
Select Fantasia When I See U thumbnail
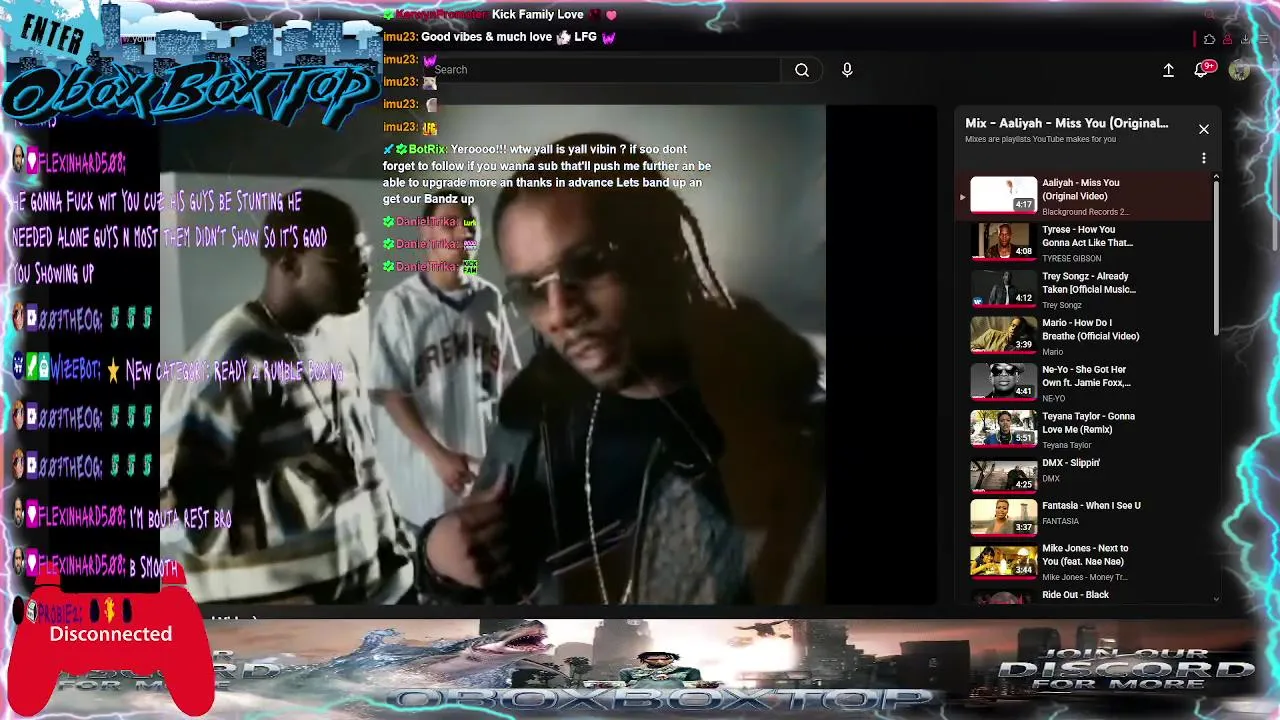tap(1003, 516)
